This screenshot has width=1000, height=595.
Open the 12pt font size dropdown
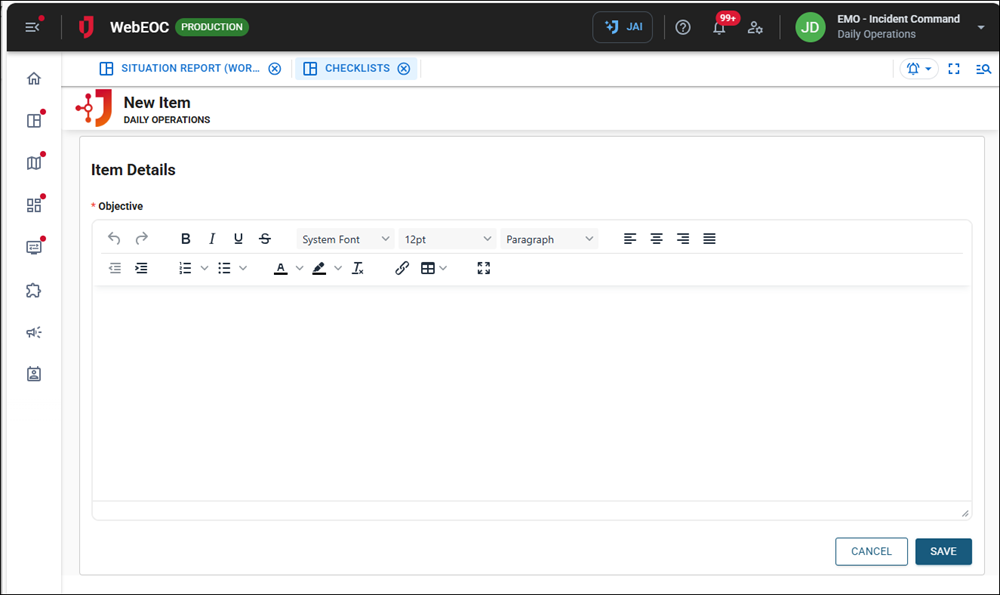click(447, 240)
